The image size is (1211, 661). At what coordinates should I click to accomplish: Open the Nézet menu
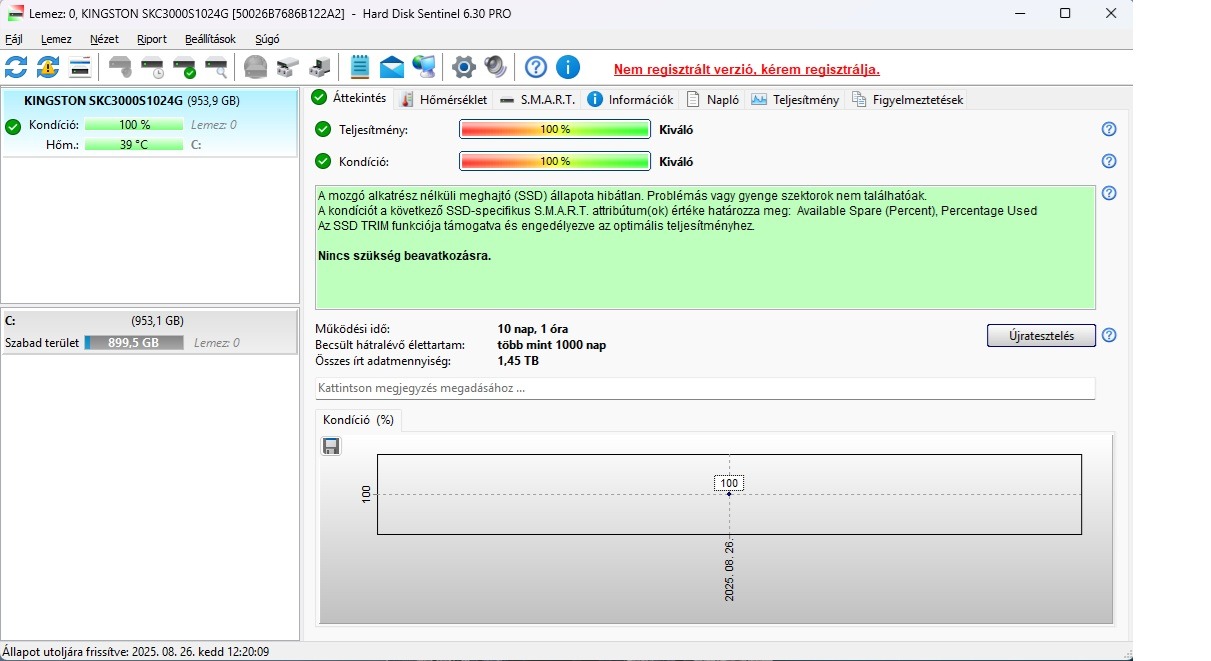[104, 39]
